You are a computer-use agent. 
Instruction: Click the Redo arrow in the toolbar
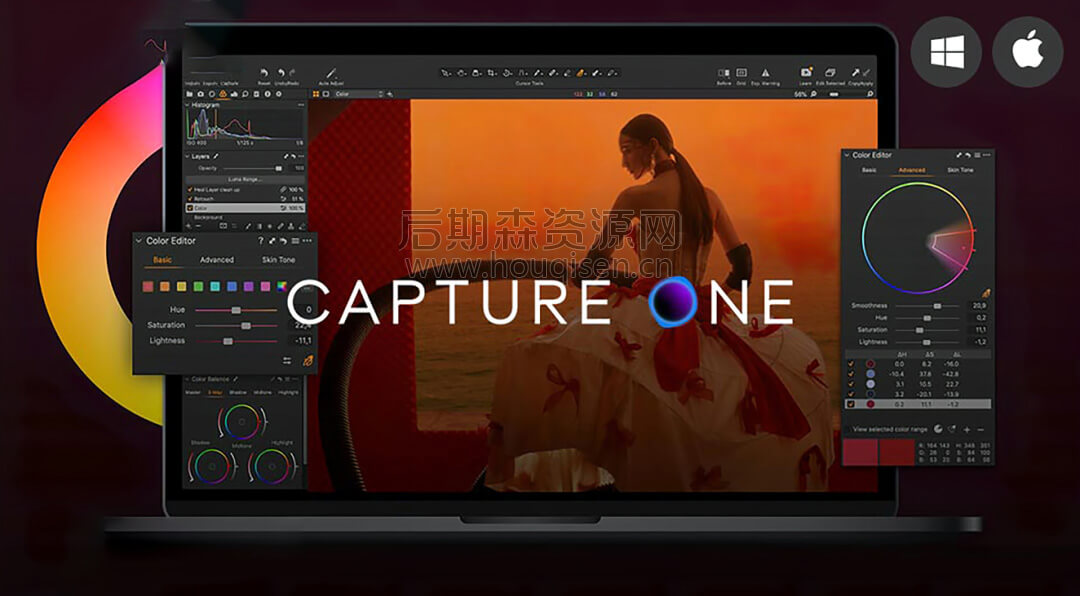point(293,72)
